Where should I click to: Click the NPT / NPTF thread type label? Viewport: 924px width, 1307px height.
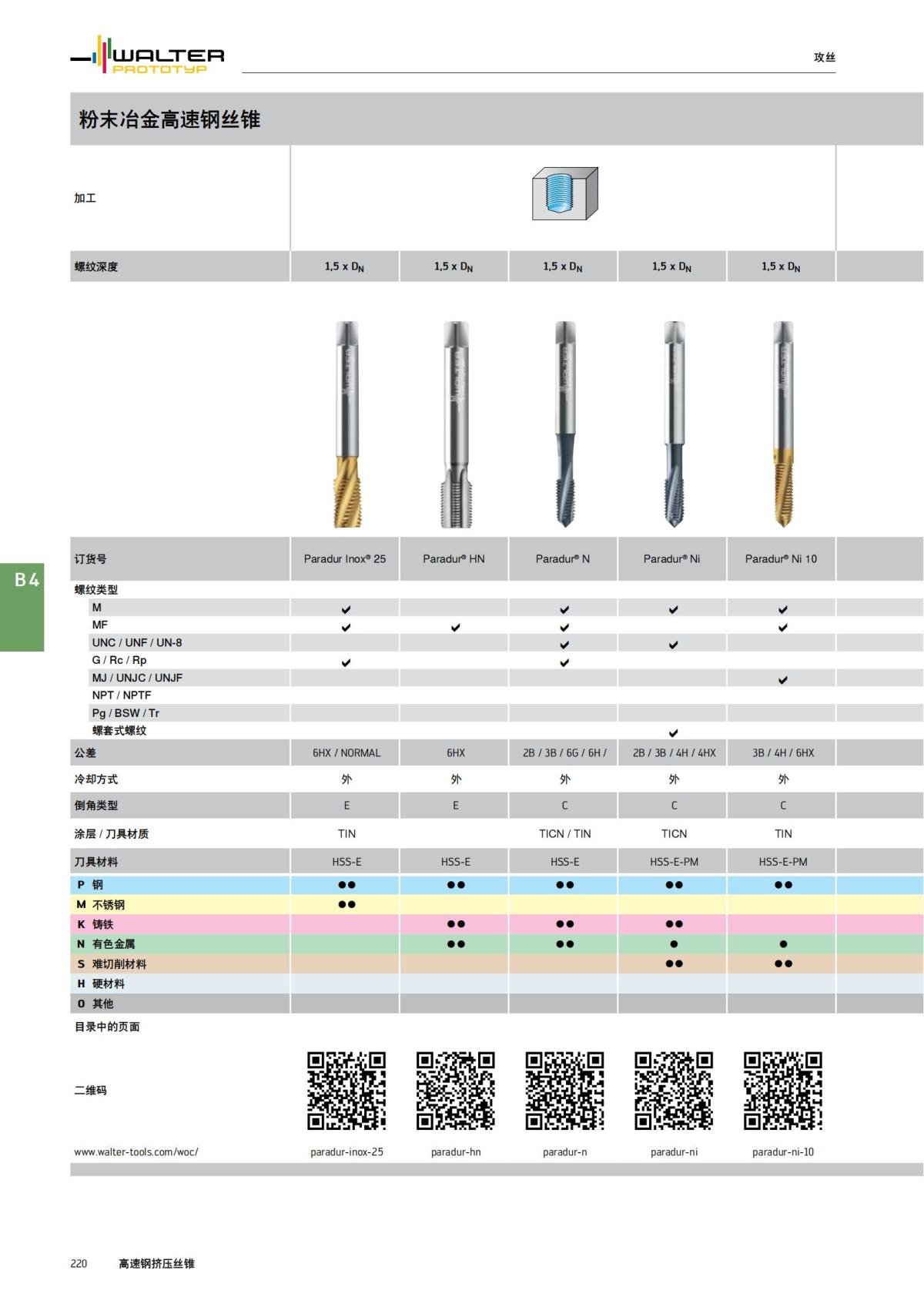pos(122,695)
